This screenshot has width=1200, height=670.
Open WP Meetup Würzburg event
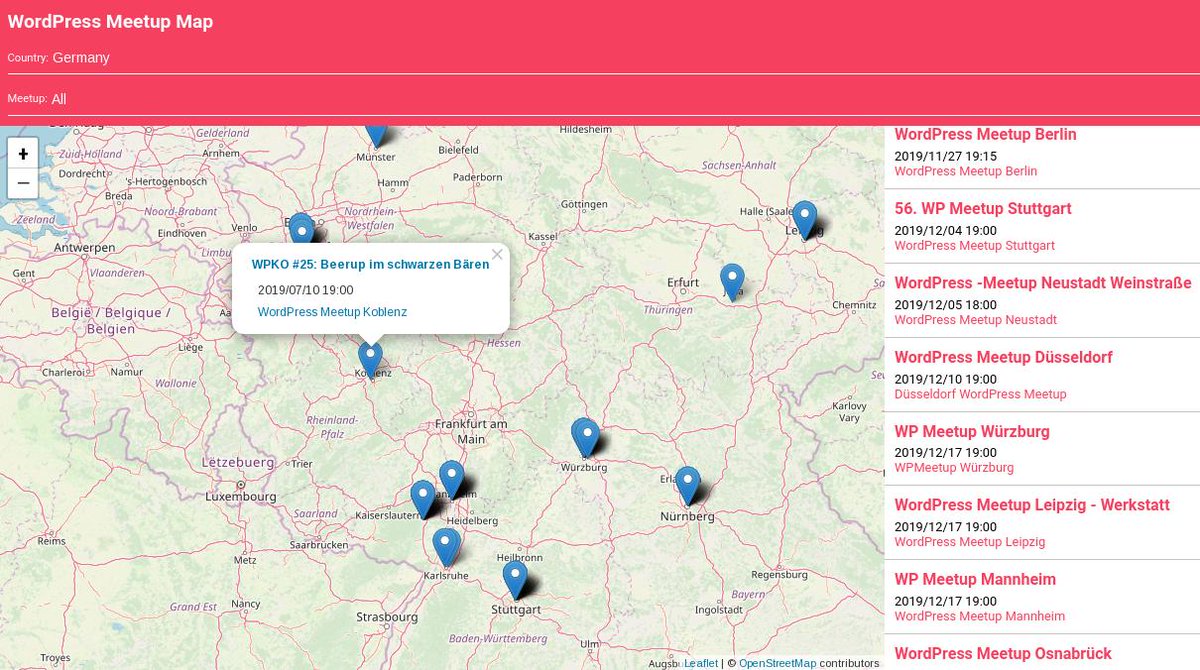coord(972,432)
